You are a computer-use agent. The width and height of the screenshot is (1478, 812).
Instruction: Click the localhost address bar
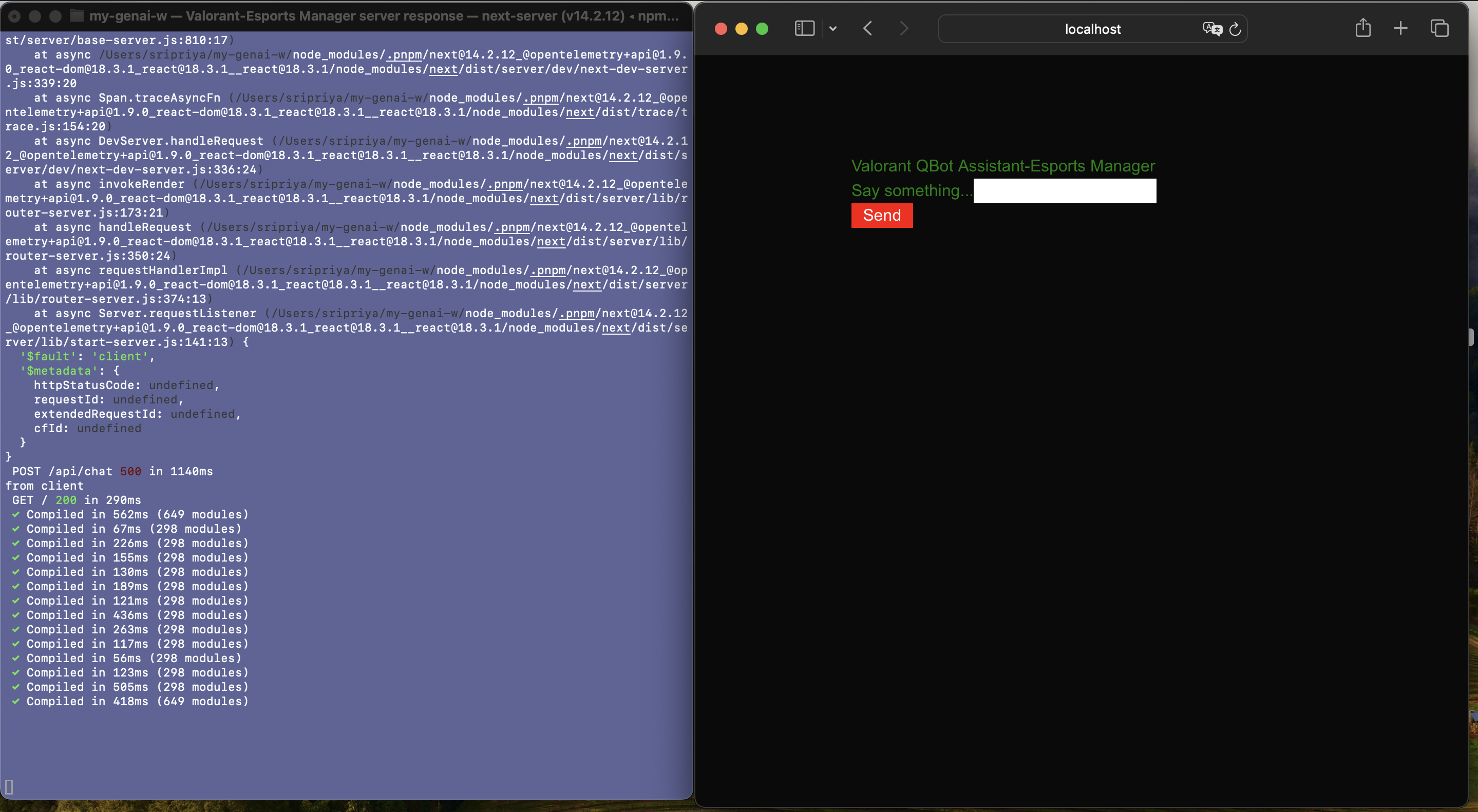coord(1092,29)
